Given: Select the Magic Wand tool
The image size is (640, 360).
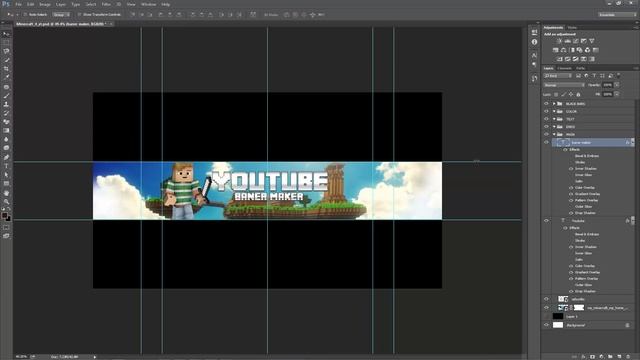Looking at the screenshot, I should tap(6, 60).
